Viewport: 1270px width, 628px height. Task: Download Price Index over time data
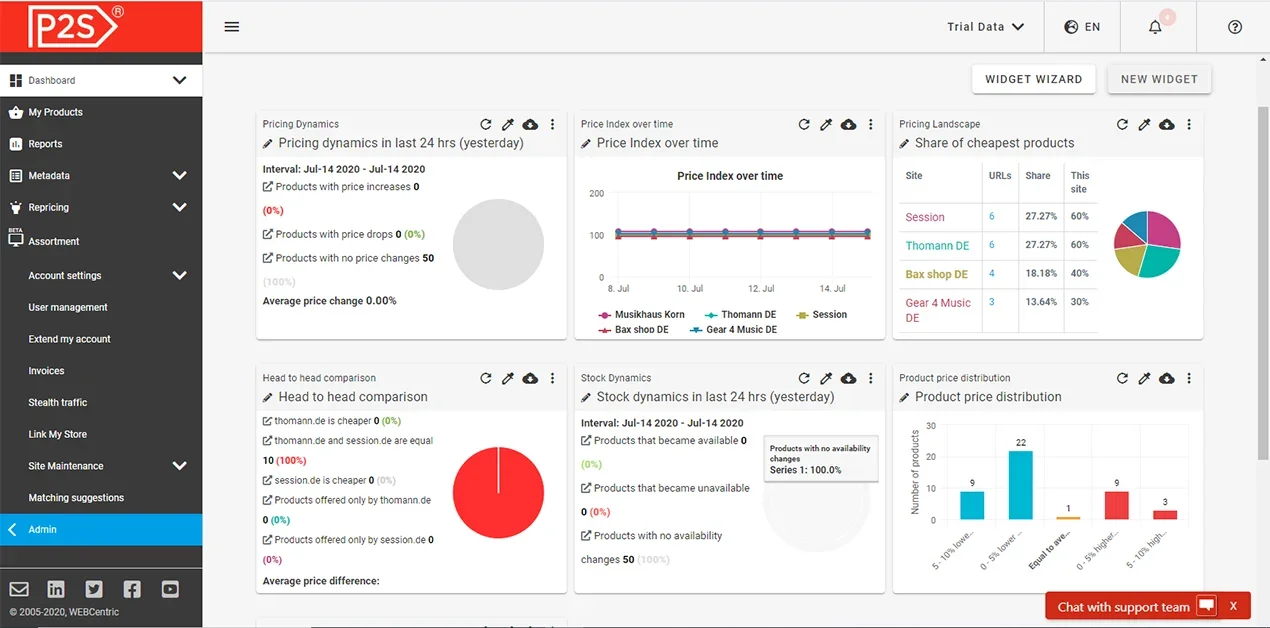pyautogui.click(x=848, y=125)
